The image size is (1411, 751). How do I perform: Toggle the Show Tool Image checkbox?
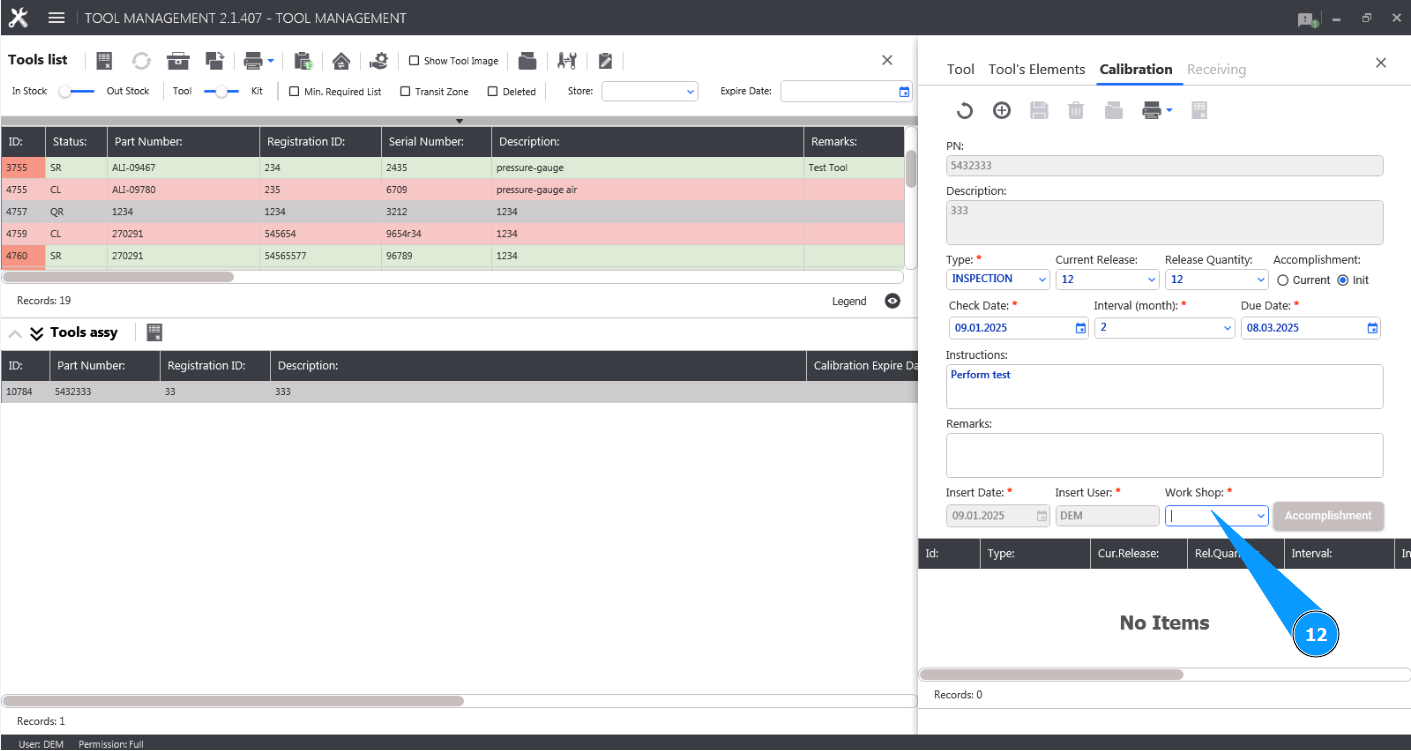414,61
